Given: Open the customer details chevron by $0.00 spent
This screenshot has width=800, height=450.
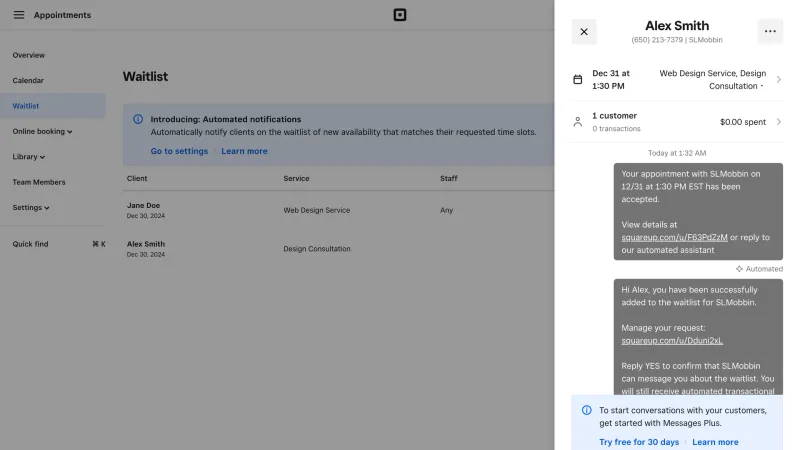Looking at the screenshot, I should click(779, 122).
